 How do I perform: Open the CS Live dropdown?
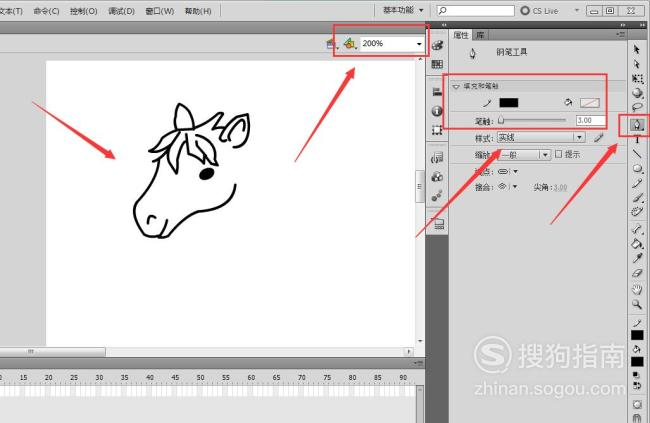pos(577,10)
